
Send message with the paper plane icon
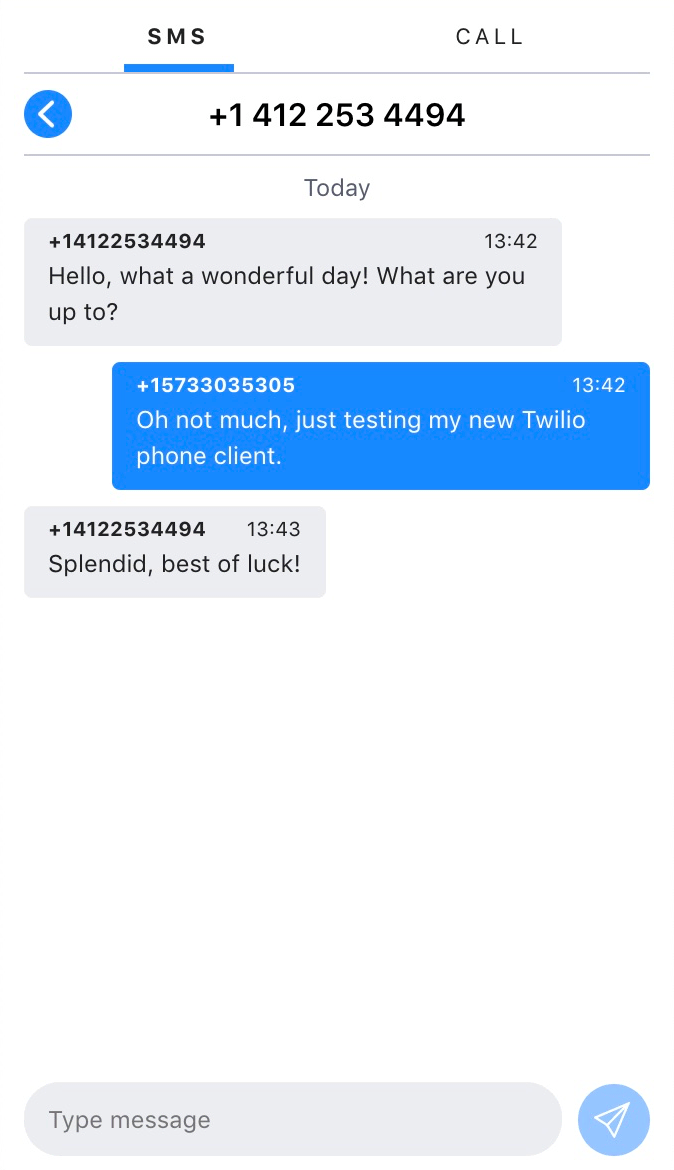click(x=613, y=1119)
